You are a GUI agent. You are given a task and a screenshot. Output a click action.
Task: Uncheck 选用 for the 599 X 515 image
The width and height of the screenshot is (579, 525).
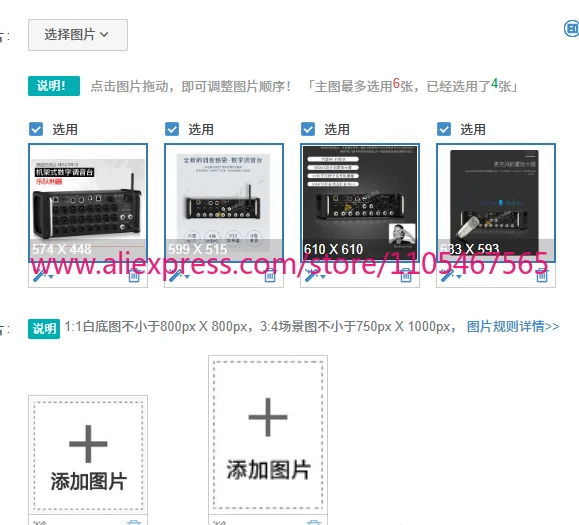[172, 129]
